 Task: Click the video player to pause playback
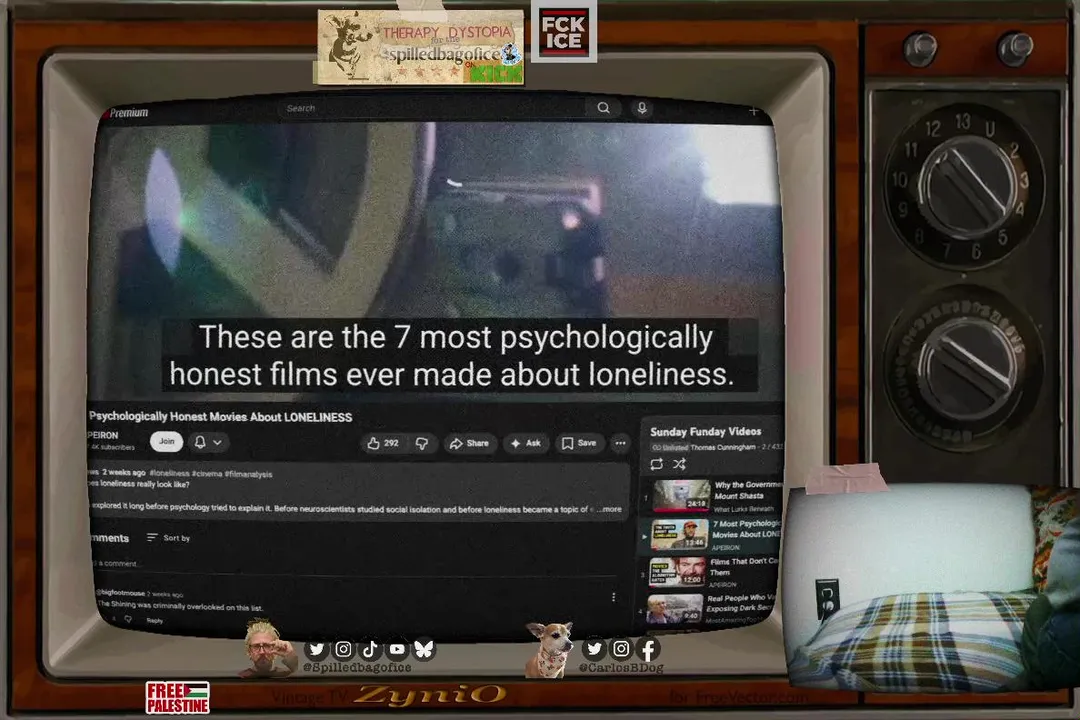pyautogui.click(x=437, y=262)
